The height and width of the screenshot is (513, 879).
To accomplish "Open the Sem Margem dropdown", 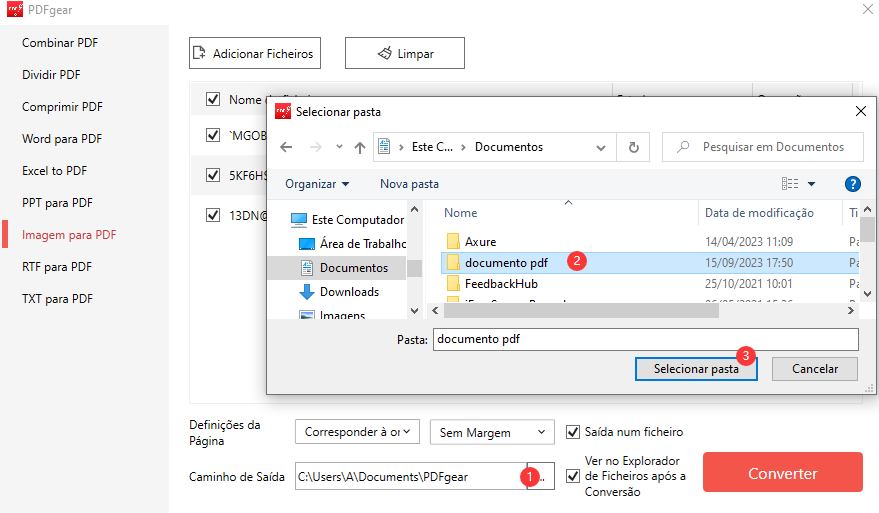I will (x=492, y=432).
